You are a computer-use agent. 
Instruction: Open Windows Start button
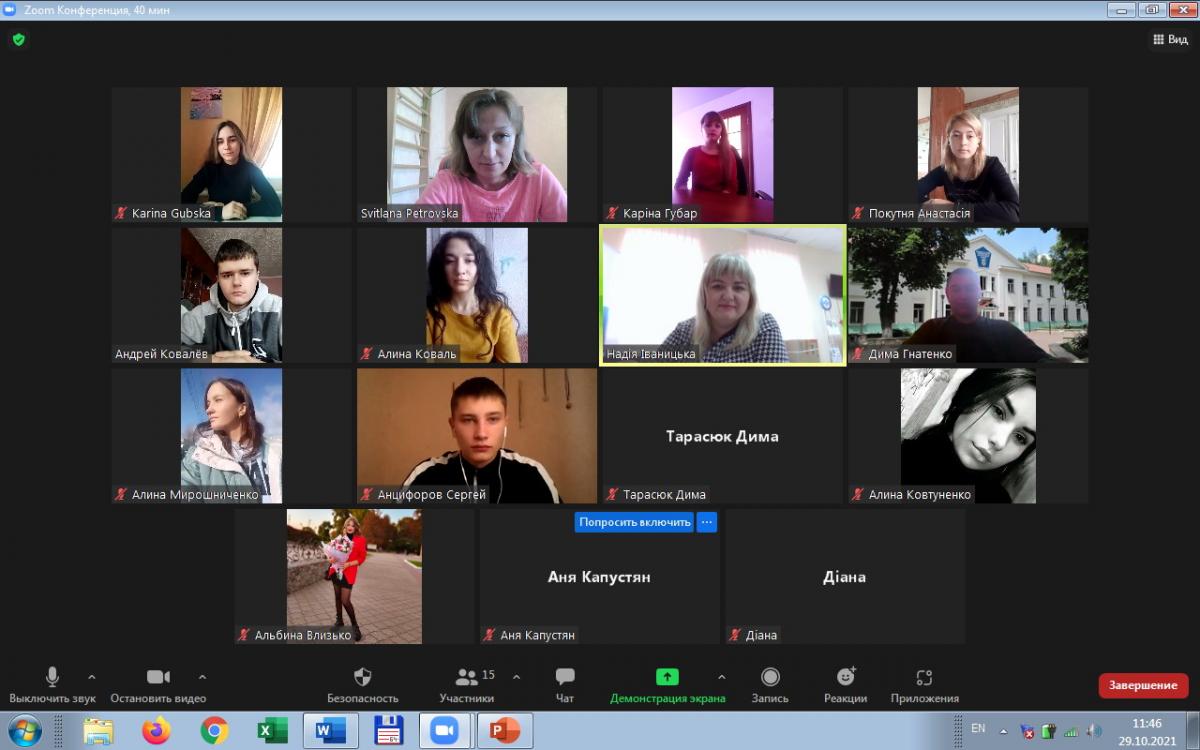(x=24, y=731)
